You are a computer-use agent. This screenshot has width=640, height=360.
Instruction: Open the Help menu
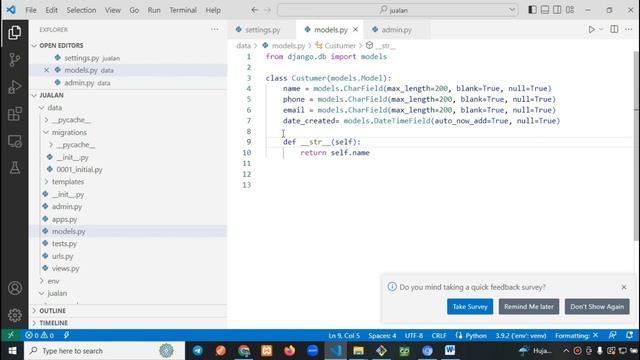point(213,10)
